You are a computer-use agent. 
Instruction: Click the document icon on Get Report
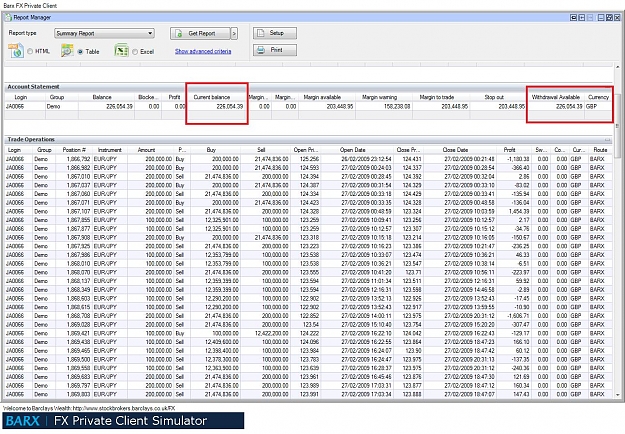[x=179, y=34]
